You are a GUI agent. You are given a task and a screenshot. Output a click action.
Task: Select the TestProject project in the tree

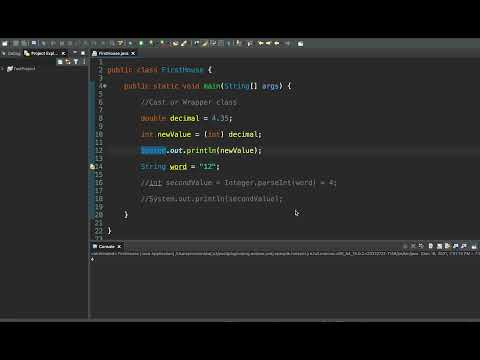click(x=22, y=69)
